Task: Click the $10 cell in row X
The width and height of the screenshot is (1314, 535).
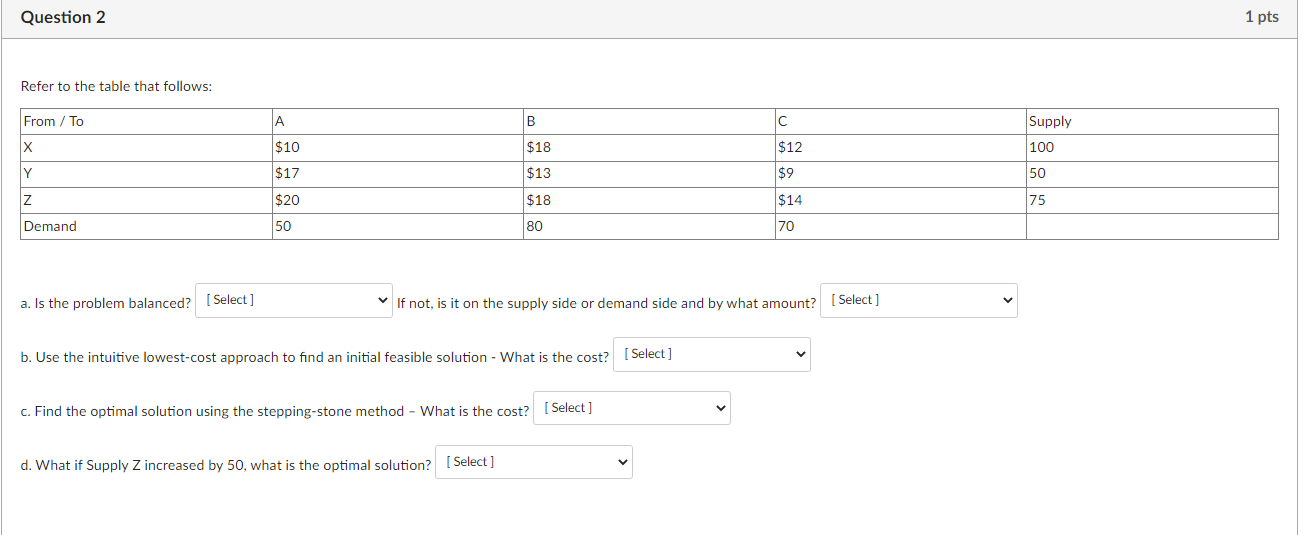Action: (397, 148)
